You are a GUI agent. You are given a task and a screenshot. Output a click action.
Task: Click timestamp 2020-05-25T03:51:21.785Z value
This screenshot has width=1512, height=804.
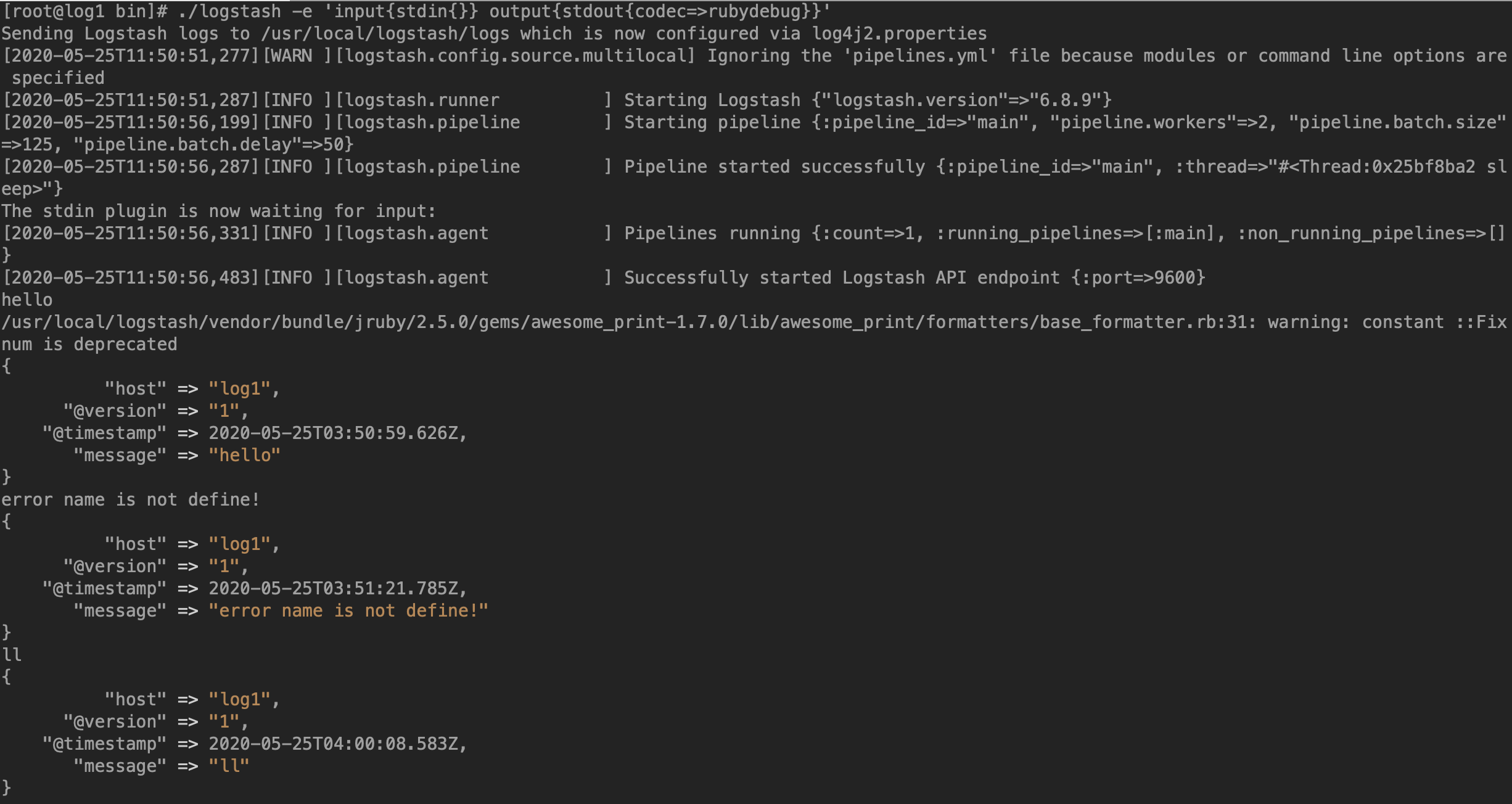333,588
